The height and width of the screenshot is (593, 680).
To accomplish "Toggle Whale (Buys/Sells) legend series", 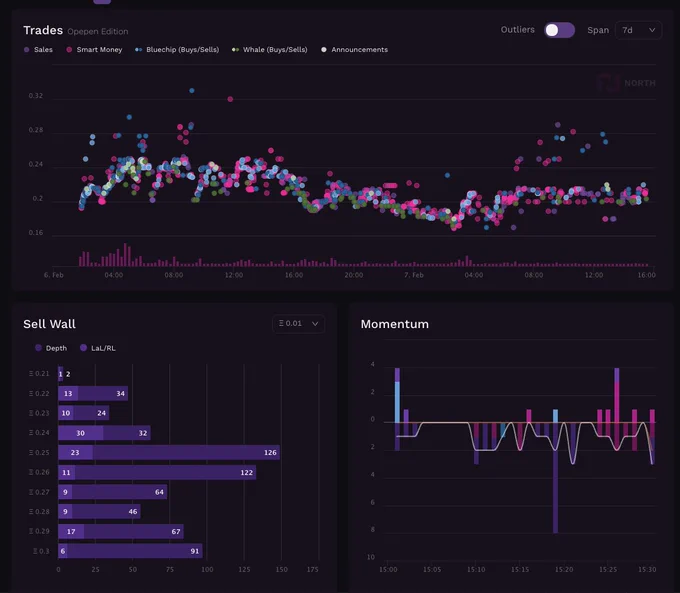I will coord(270,49).
